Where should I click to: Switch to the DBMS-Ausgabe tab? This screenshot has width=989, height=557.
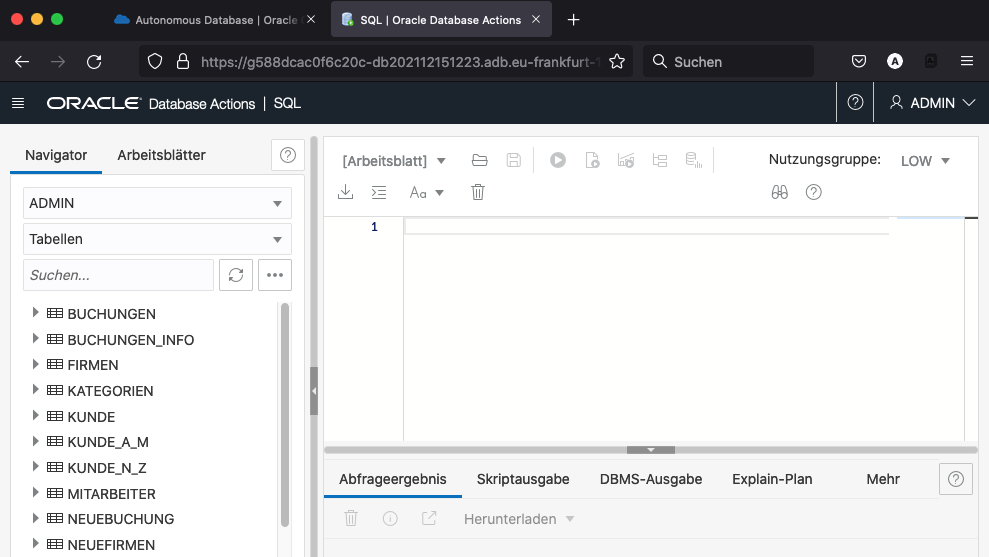coord(650,479)
